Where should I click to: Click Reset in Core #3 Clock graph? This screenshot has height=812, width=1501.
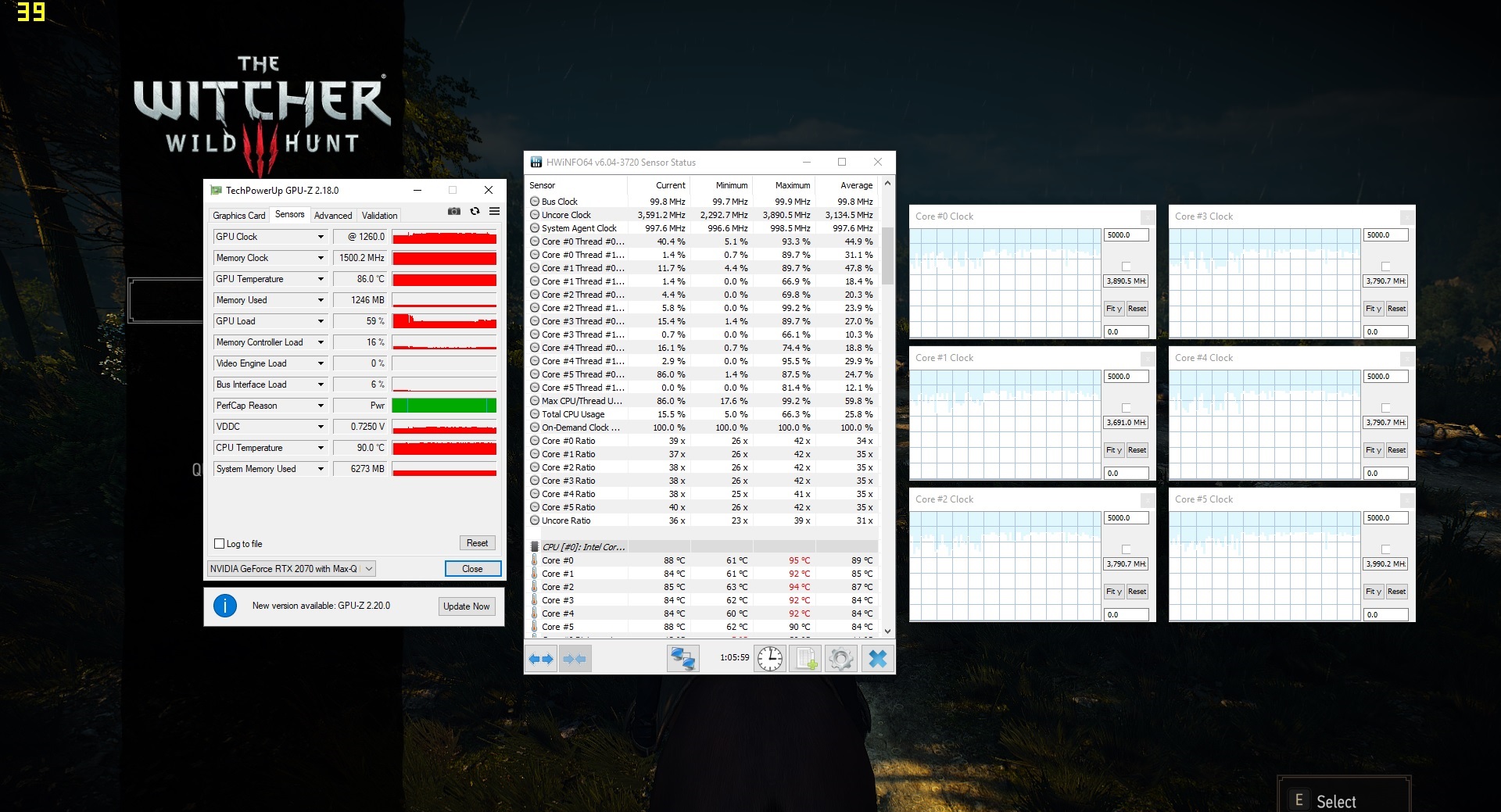(1396, 309)
